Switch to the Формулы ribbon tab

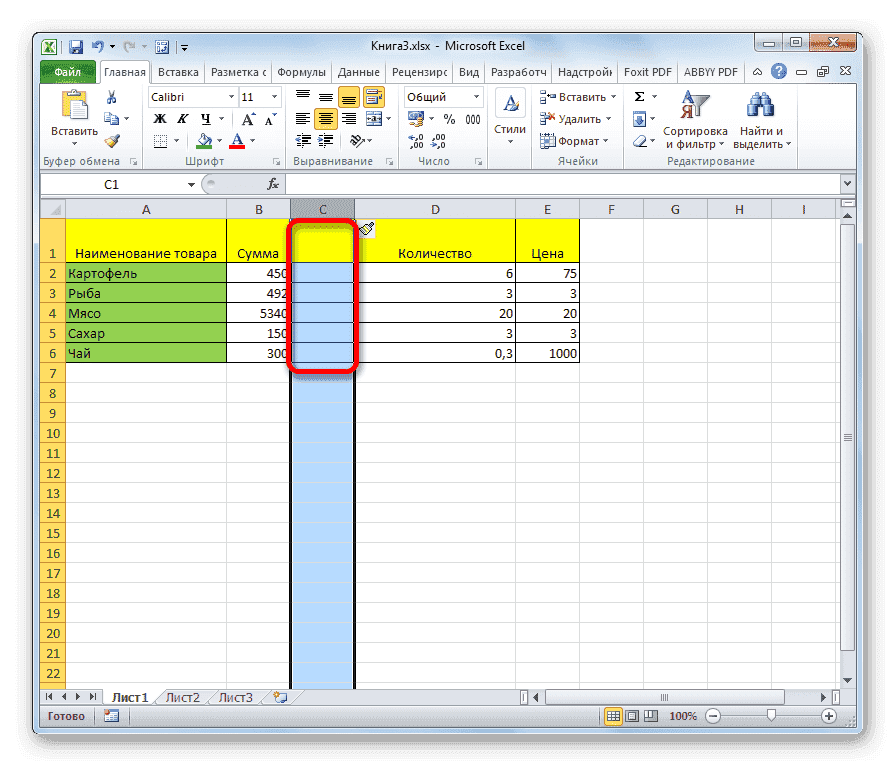point(302,72)
